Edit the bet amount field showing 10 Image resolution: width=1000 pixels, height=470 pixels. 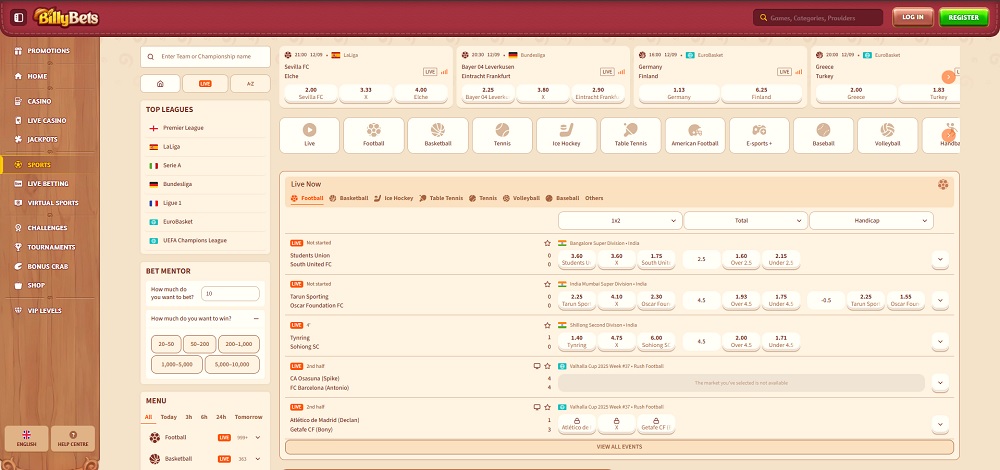tap(230, 293)
